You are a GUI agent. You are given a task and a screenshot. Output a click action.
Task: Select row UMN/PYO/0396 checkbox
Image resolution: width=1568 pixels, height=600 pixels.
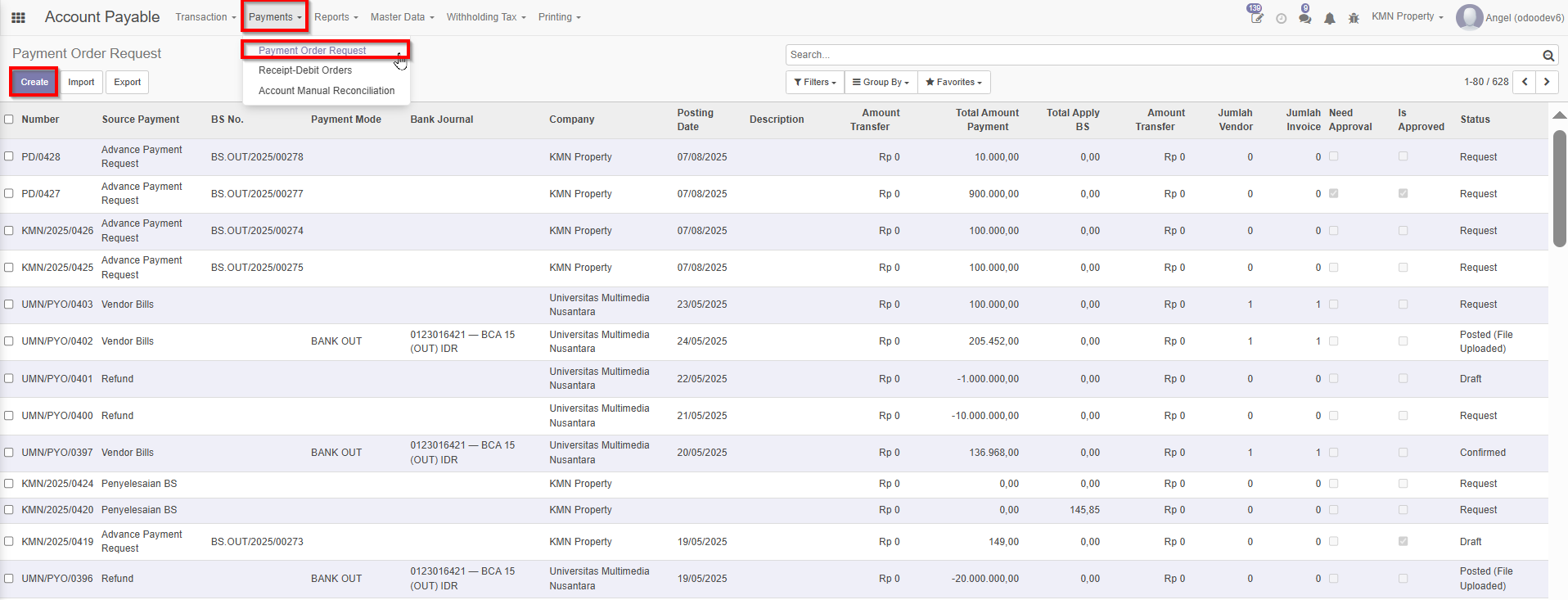coord(9,578)
